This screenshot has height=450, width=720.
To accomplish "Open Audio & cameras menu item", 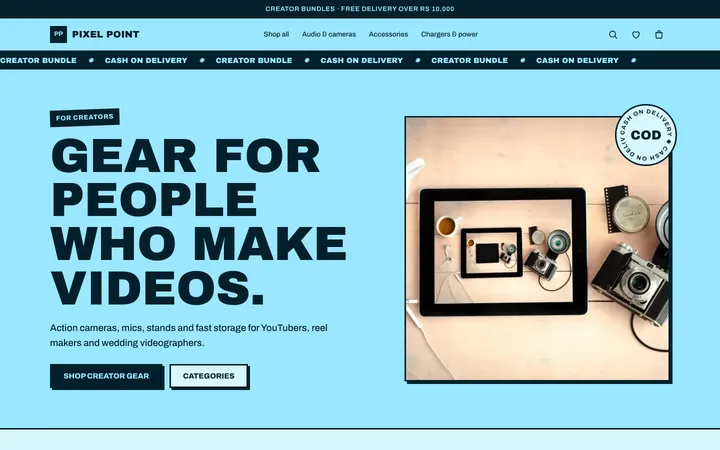I will pyautogui.click(x=329, y=34).
